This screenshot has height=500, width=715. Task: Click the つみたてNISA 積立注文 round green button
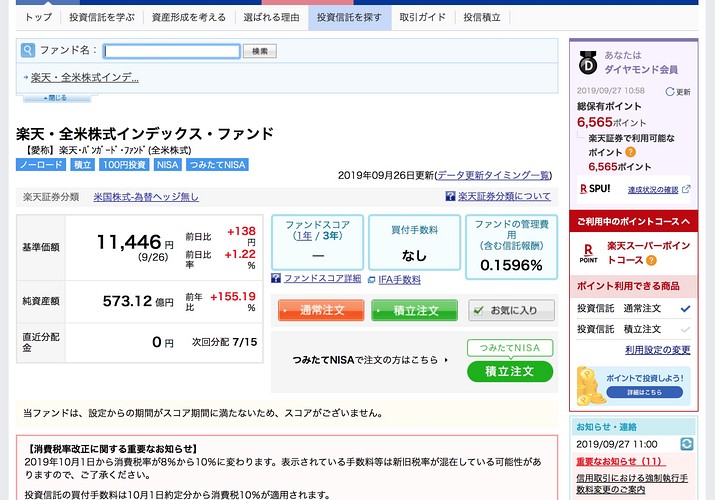coord(510,371)
